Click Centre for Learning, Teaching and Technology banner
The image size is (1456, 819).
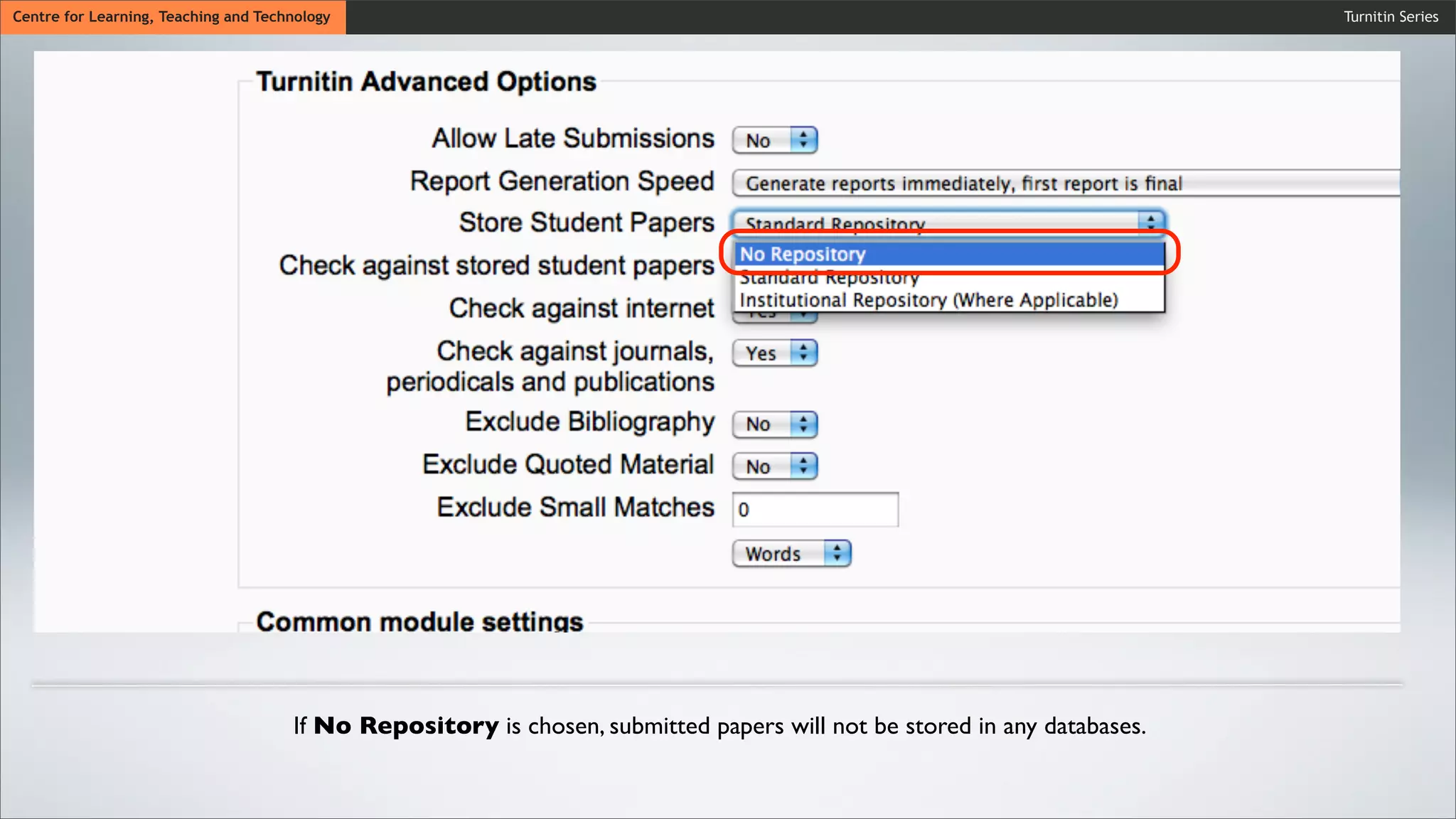click(x=172, y=16)
